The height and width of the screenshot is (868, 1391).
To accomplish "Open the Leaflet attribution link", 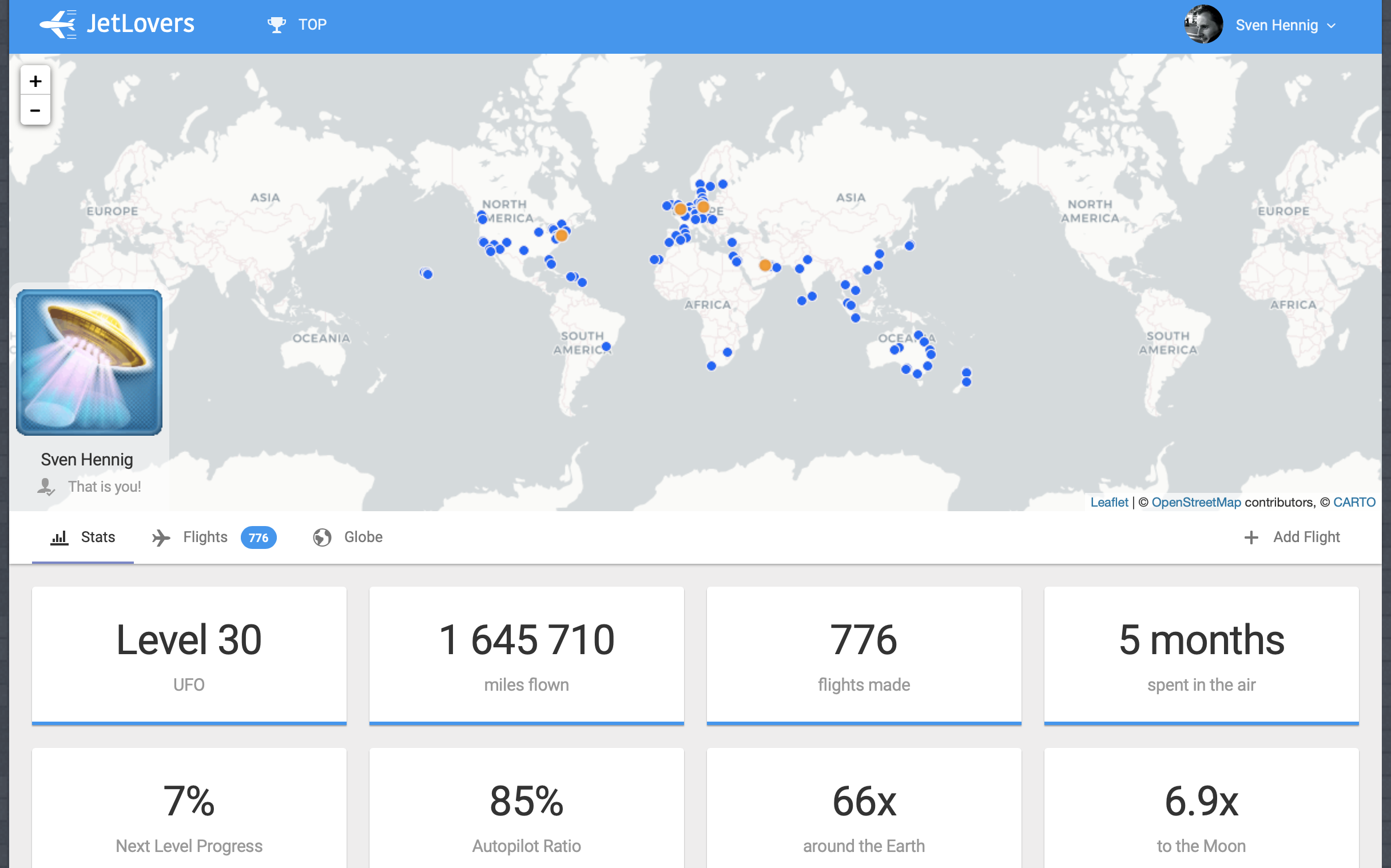I will (x=1108, y=502).
